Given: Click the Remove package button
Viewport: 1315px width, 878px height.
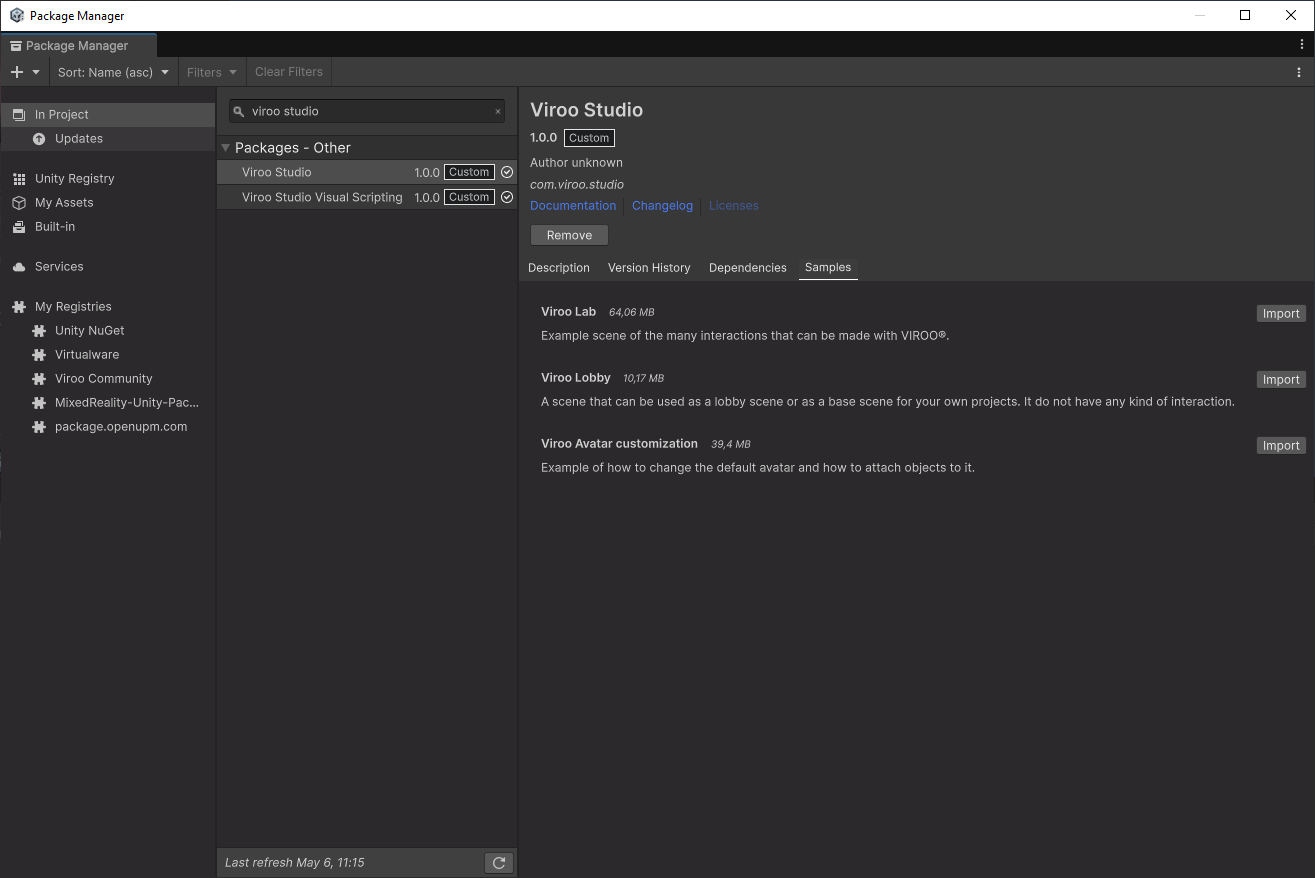Looking at the screenshot, I should 569,235.
